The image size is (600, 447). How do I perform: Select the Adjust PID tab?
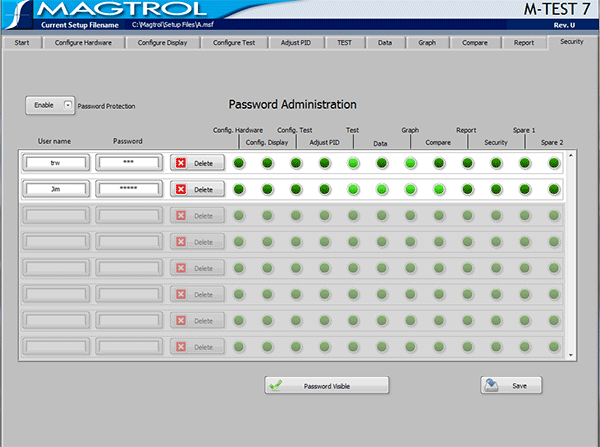click(x=296, y=42)
